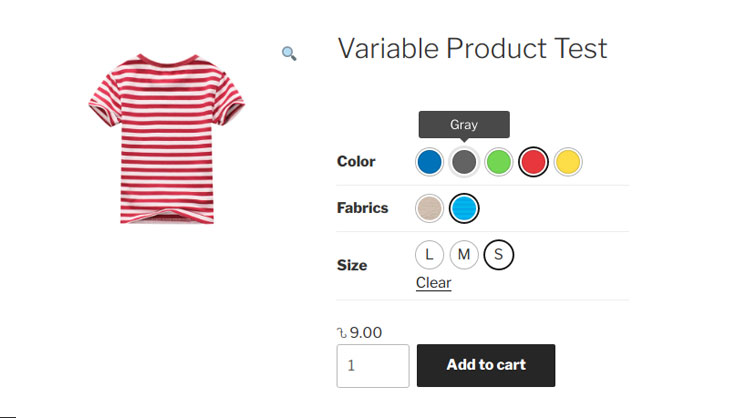Pick the green color swatch
Viewport: 750px width, 420px height.
[498, 161]
